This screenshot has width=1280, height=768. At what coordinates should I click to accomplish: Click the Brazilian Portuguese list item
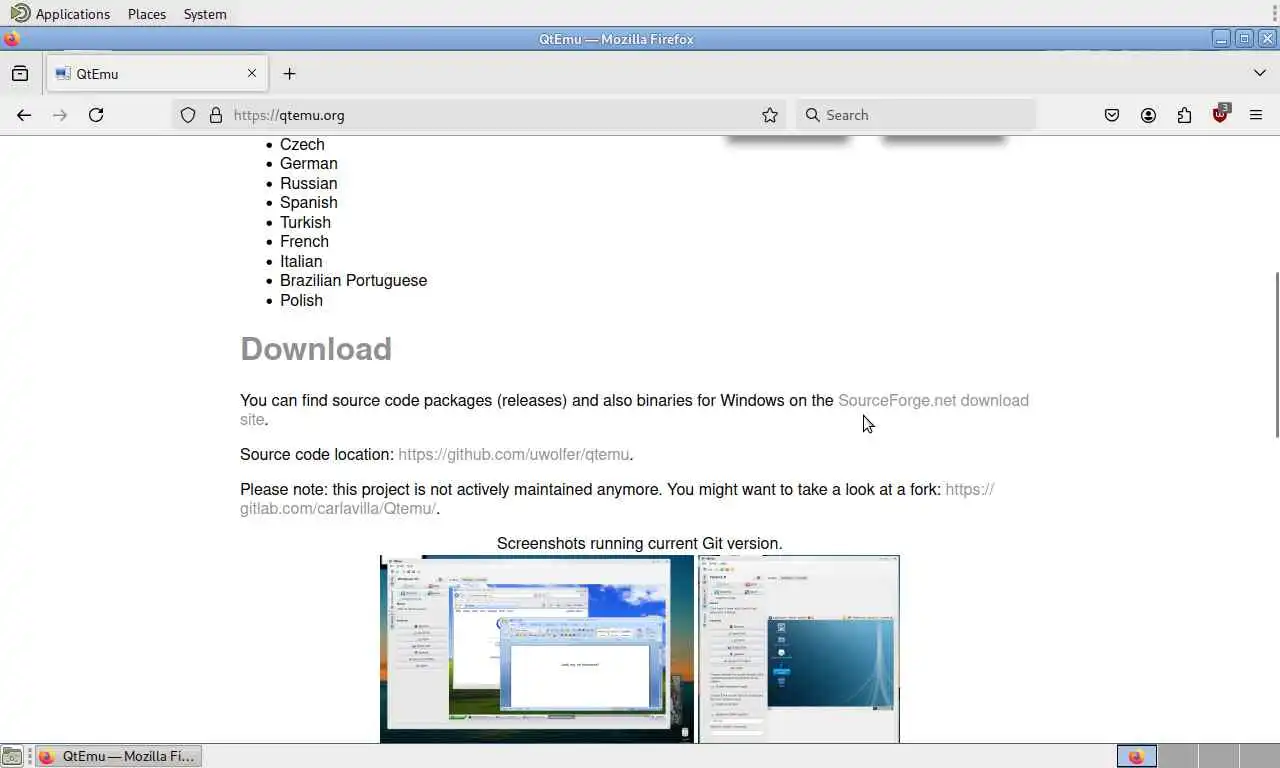pyautogui.click(x=353, y=280)
